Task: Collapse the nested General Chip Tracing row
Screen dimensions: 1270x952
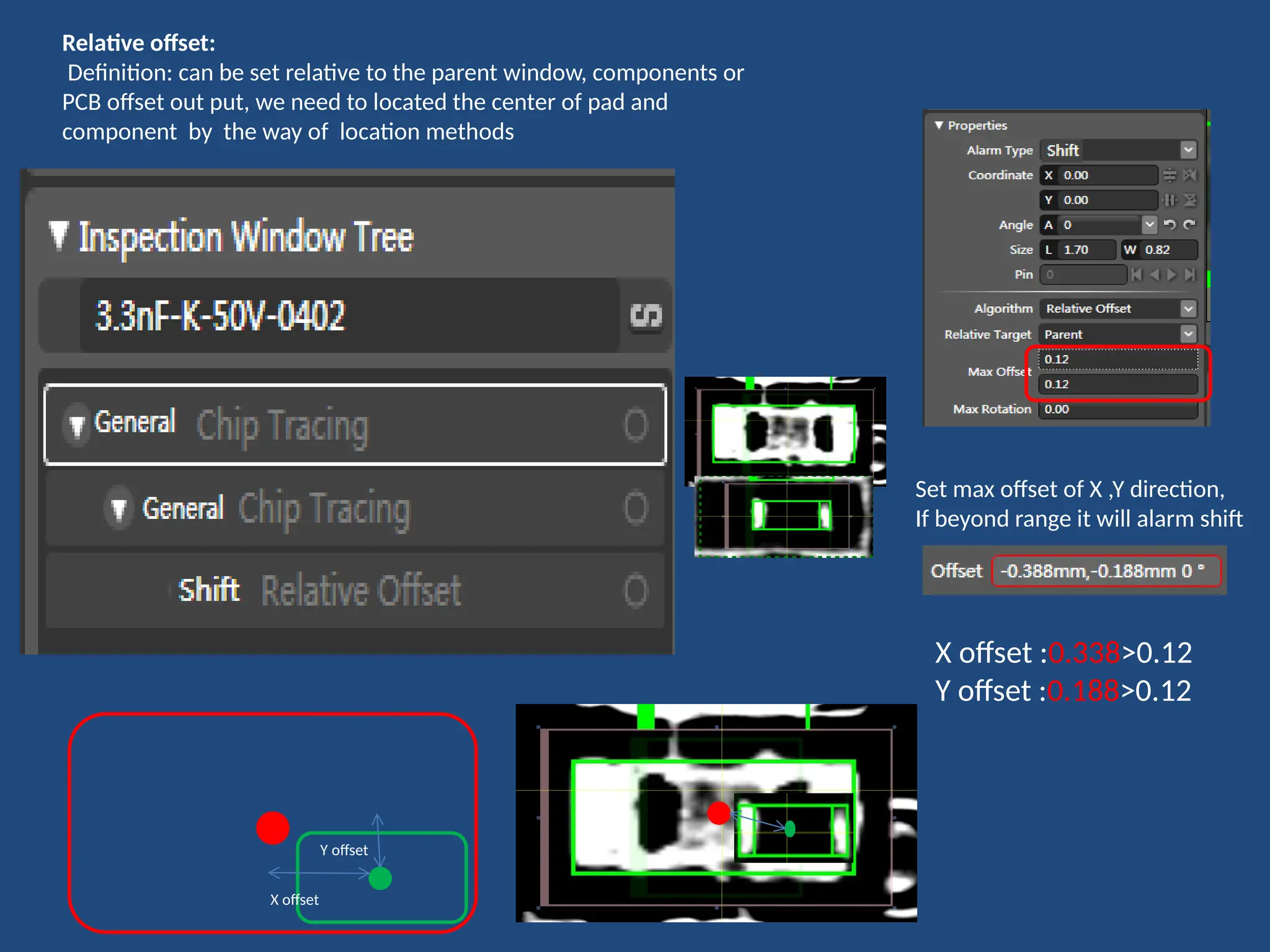Action: pyautogui.click(x=118, y=509)
